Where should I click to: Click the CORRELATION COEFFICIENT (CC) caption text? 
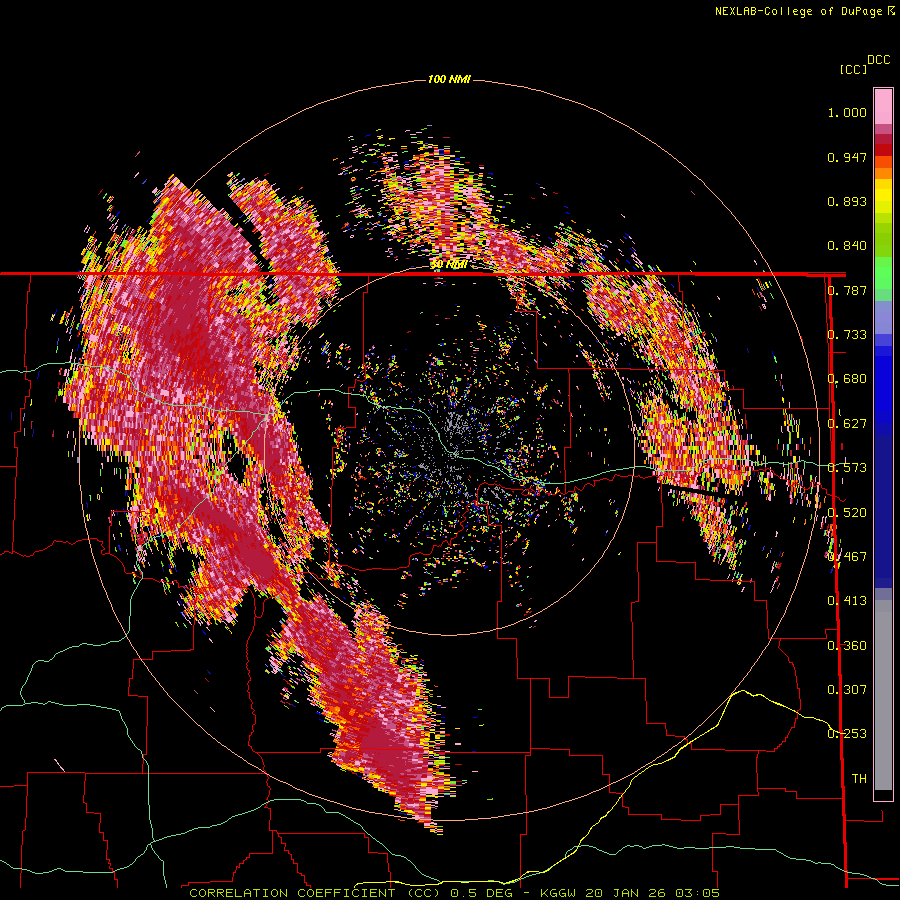pos(315,893)
